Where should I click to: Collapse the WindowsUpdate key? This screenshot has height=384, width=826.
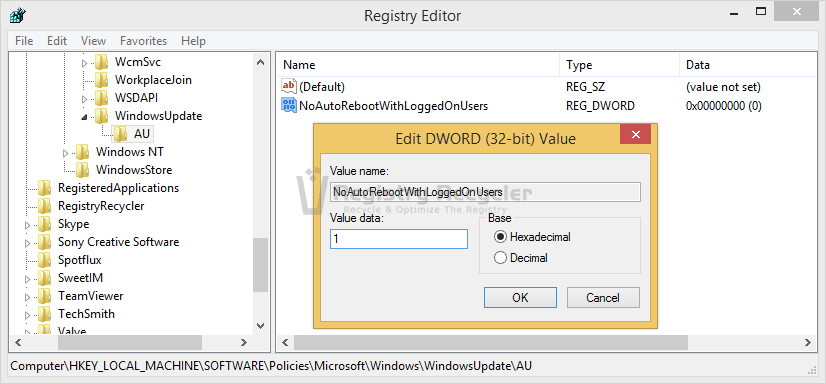[84, 117]
